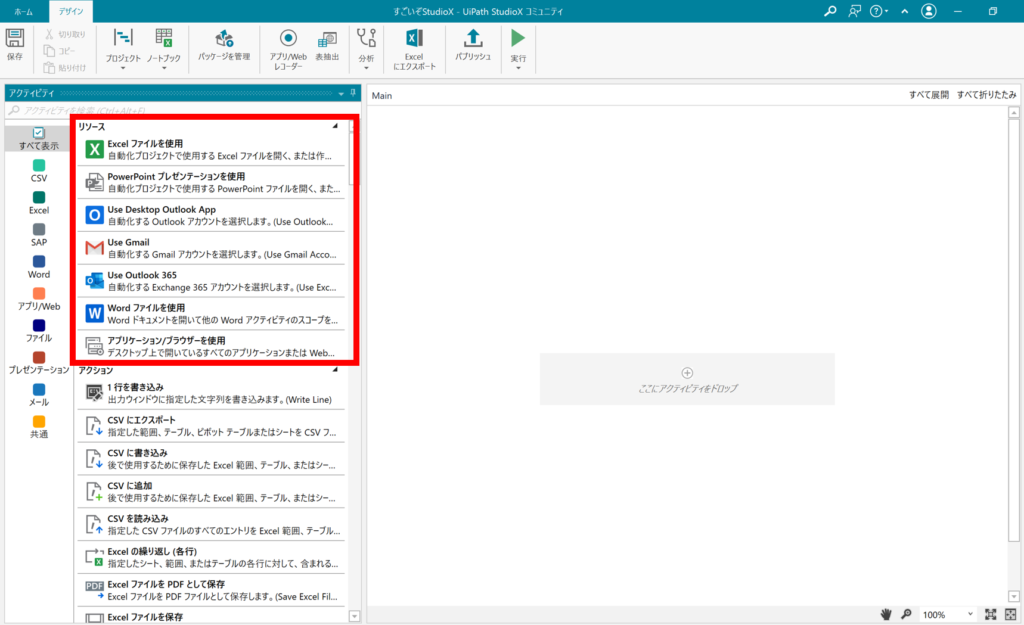Click the アクティビティを検索 search field

click(x=182, y=110)
